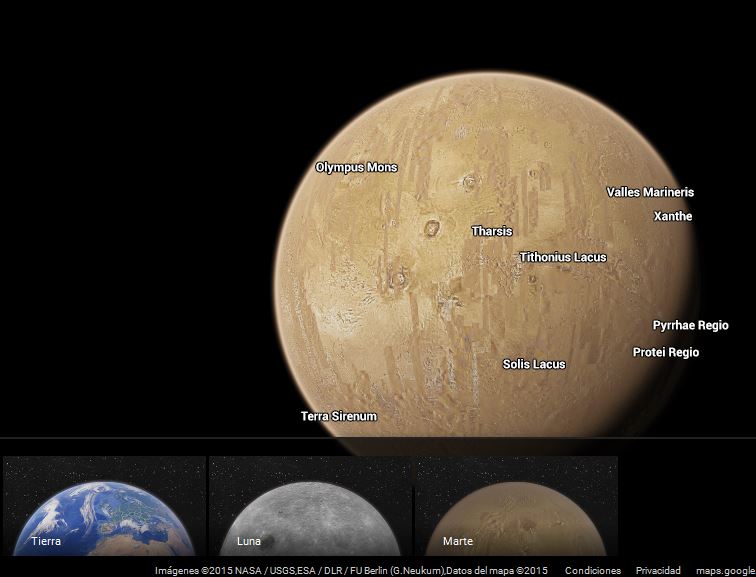Click the Solis Lacus label

tap(534, 364)
